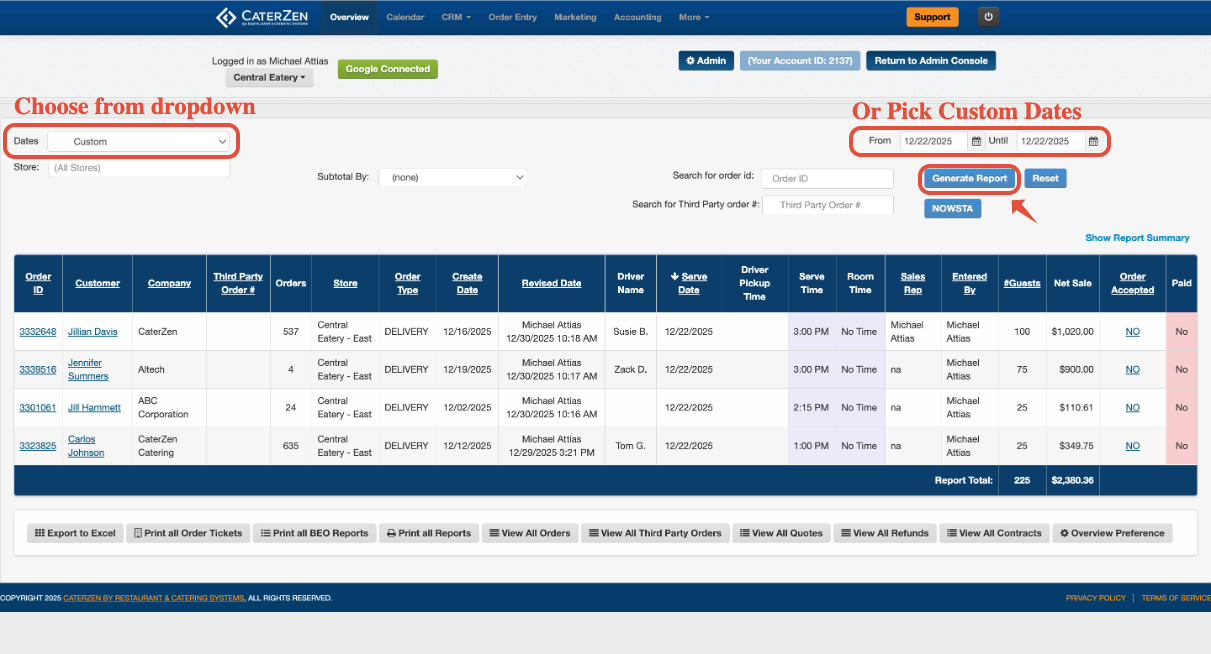This screenshot has height=654, width=1211.
Task: Sort by Revised Date column header
Action: [x=551, y=283]
